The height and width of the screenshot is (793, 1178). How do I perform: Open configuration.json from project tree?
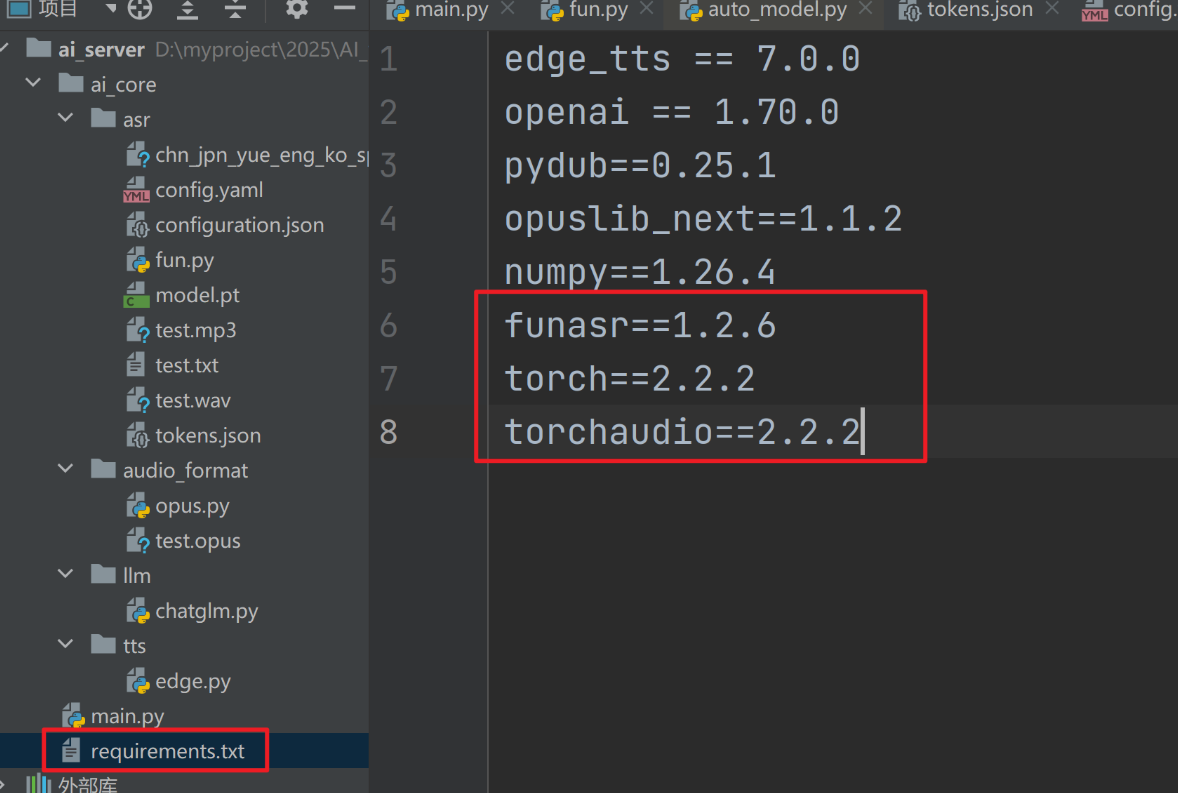pyautogui.click(x=240, y=225)
